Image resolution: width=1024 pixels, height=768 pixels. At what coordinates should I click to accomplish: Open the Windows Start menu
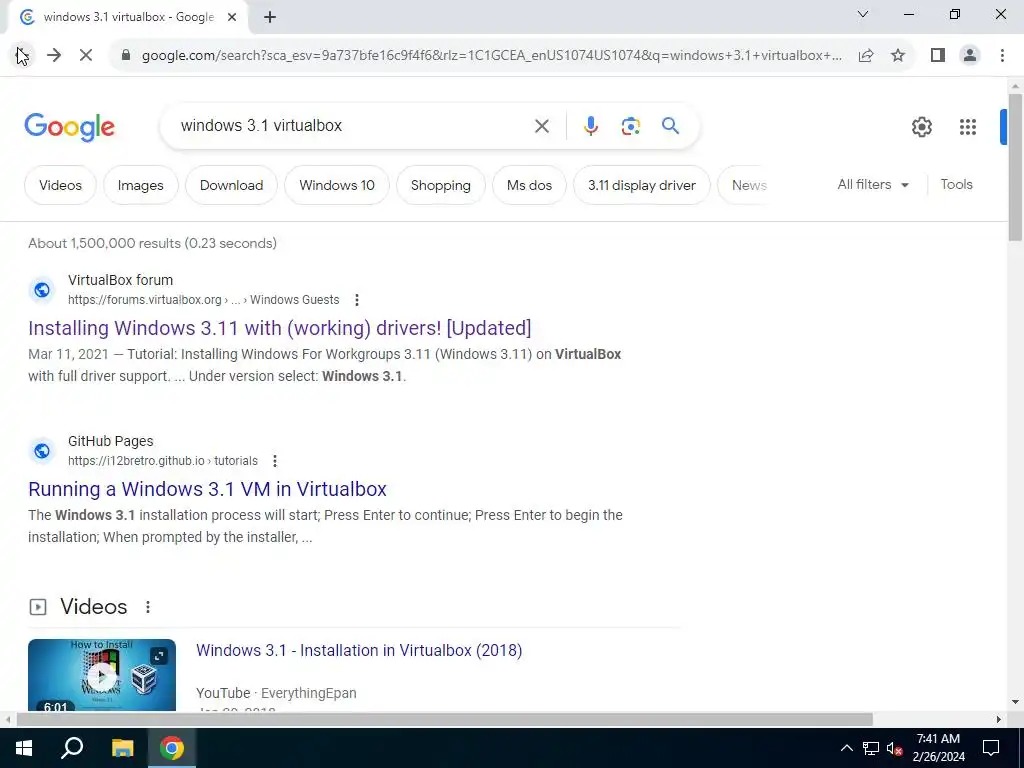coord(24,748)
